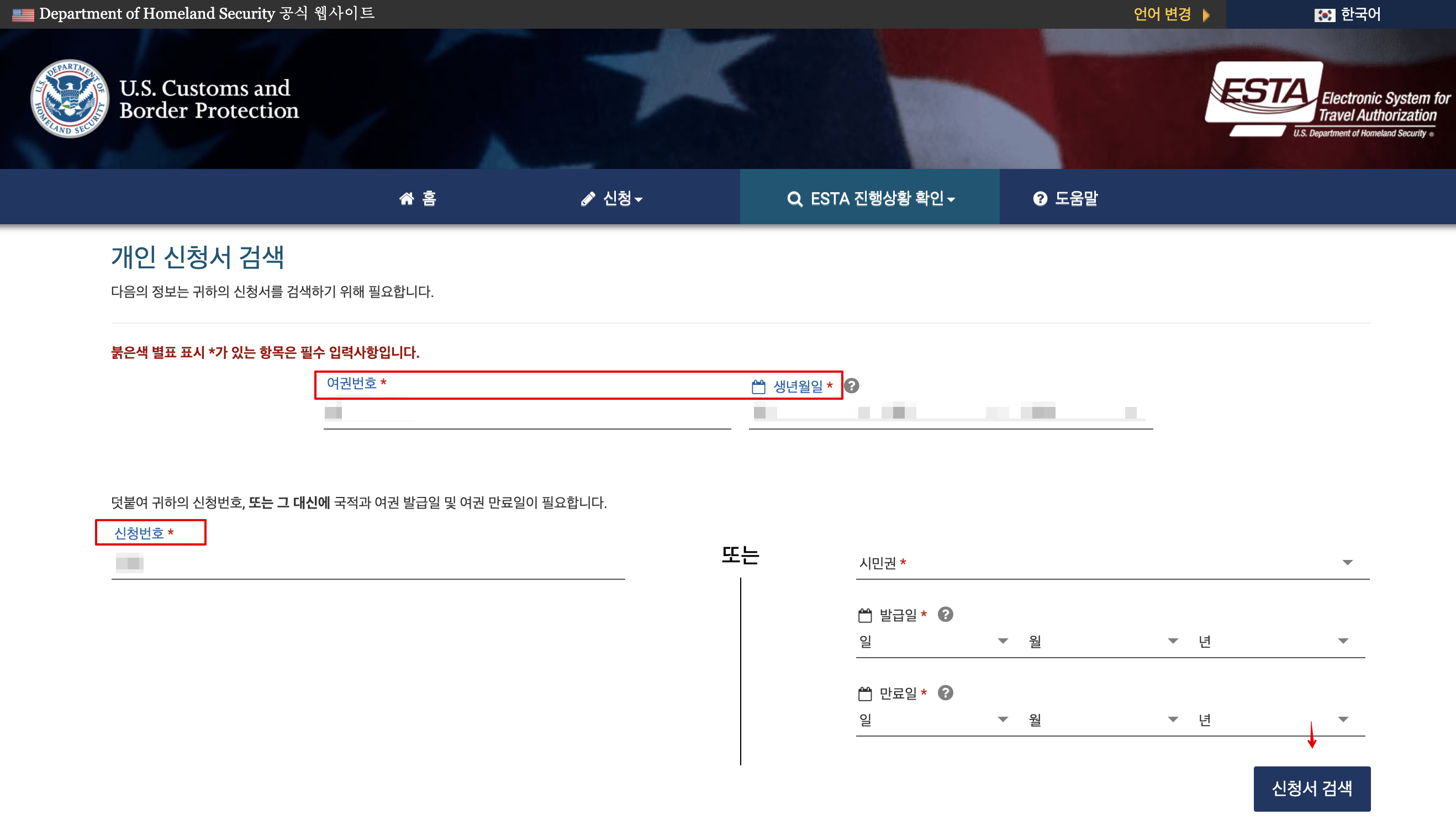Click help icon beside 만료일 label
This screenshot has width=1456, height=836.
(x=946, y=693)
